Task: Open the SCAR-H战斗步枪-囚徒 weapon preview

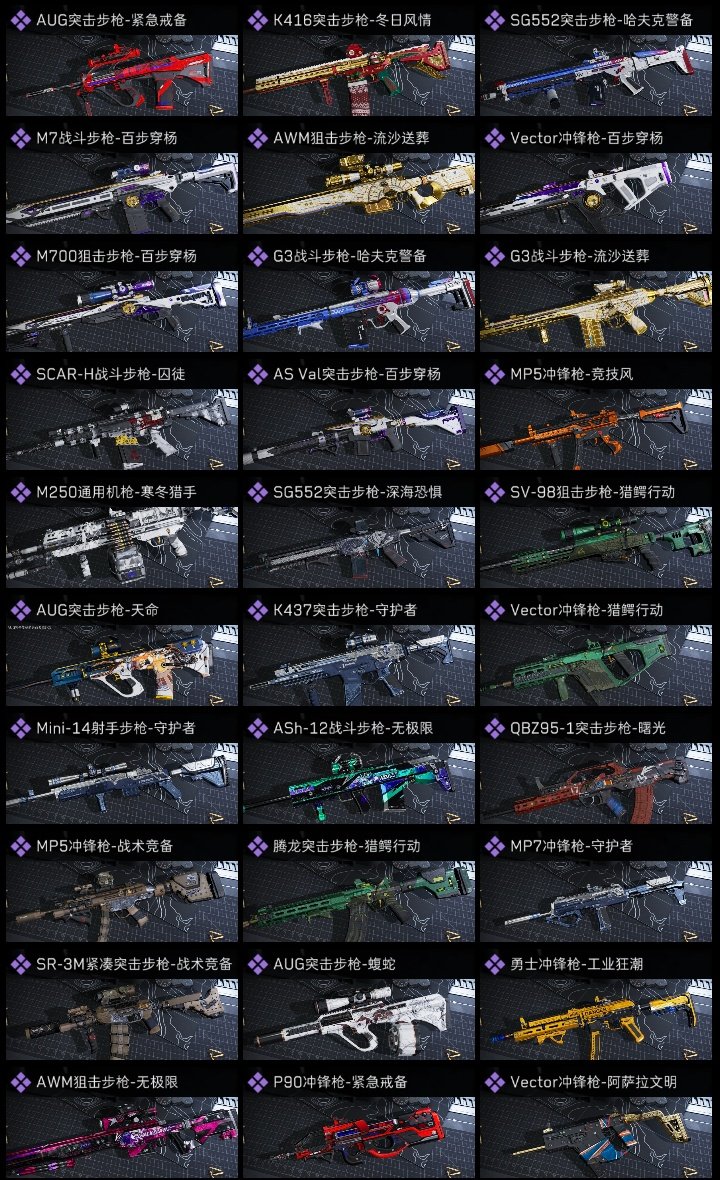Action: [122, 430]
